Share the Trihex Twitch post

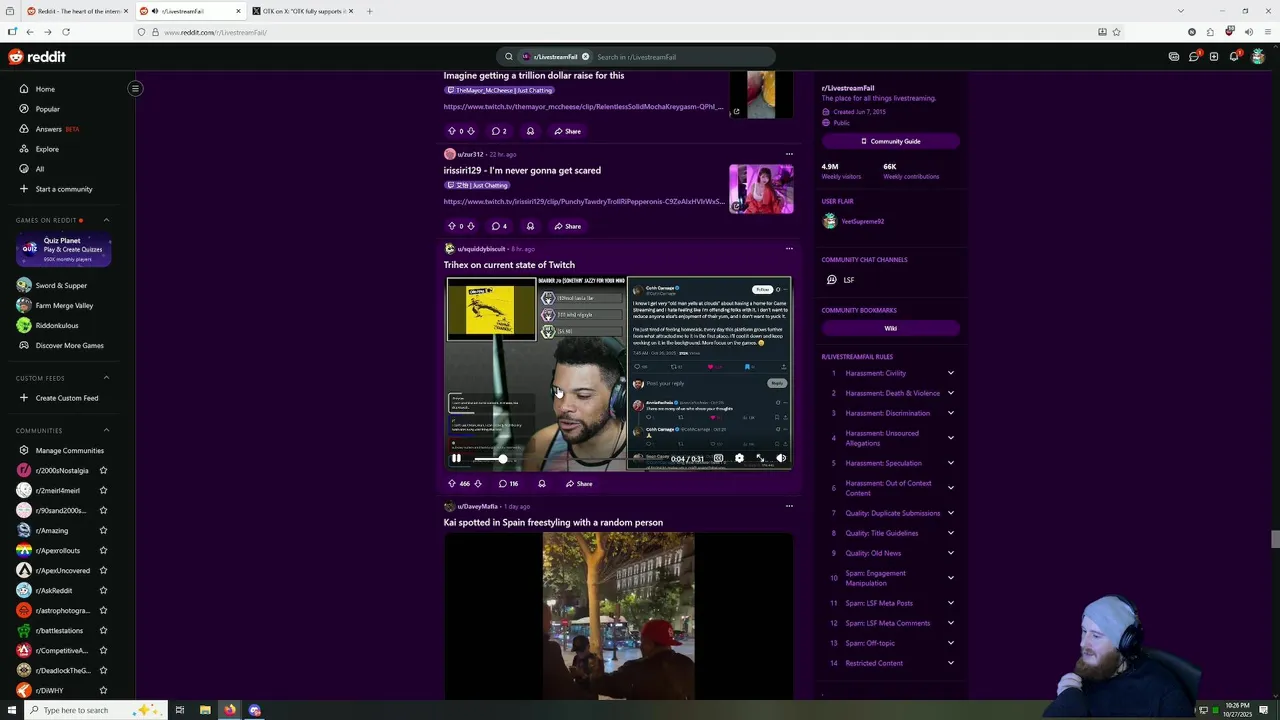pyautogui.click(x=579, y=483)
